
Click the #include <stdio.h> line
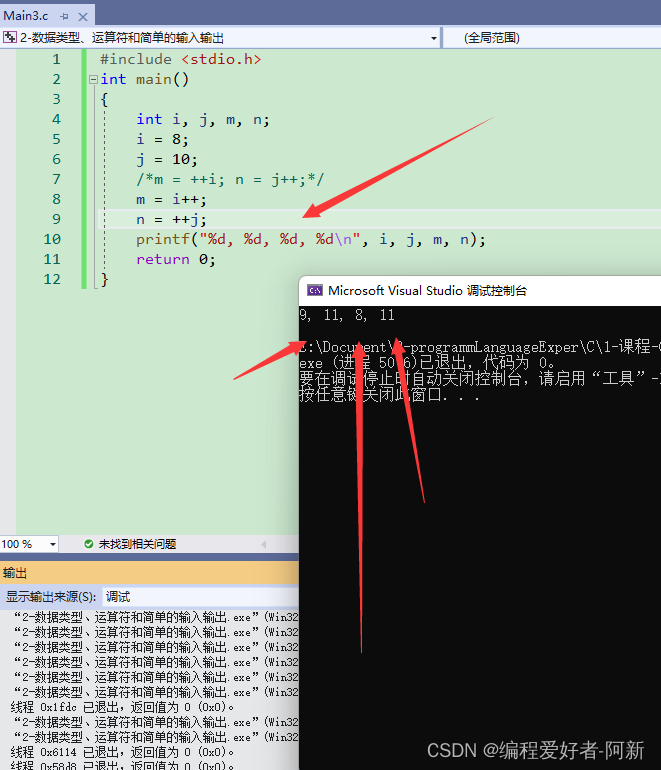point(180,59)
